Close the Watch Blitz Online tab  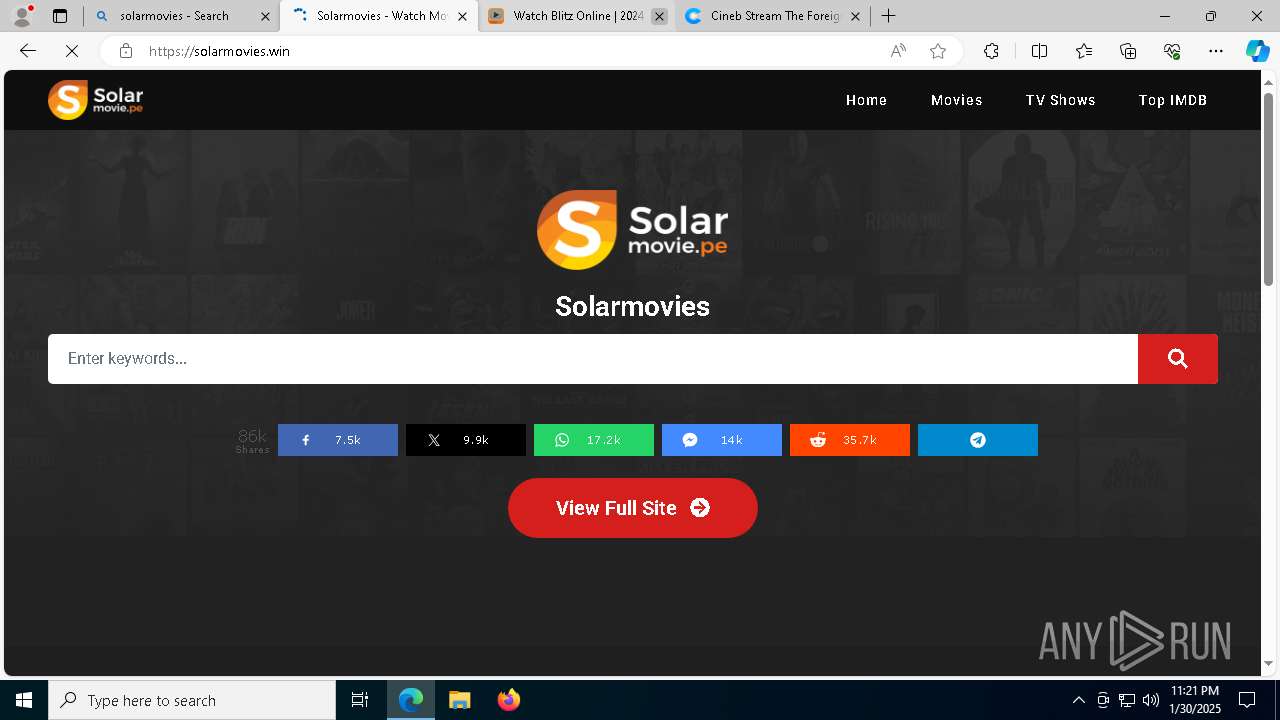tap(659, 16)
